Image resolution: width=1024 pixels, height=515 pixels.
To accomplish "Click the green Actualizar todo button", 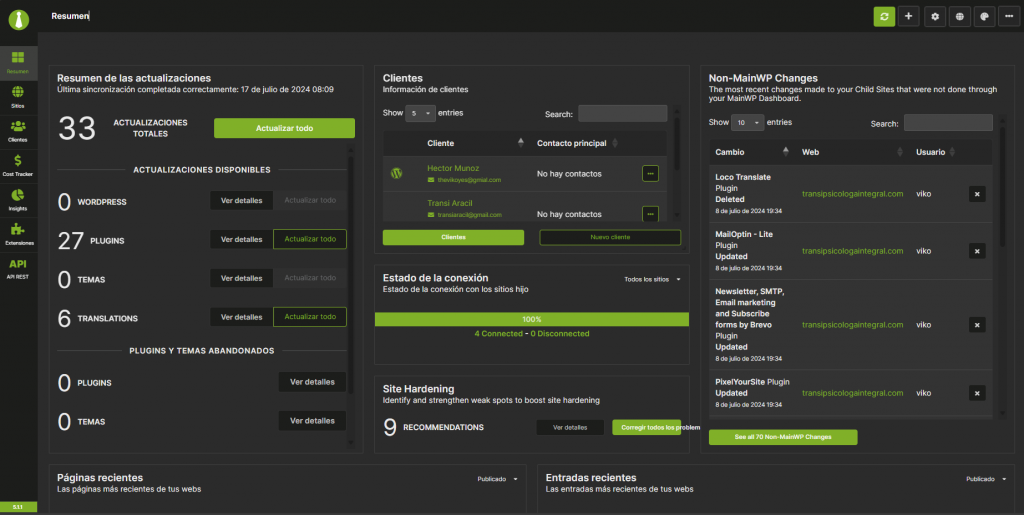I will point(284,128).
